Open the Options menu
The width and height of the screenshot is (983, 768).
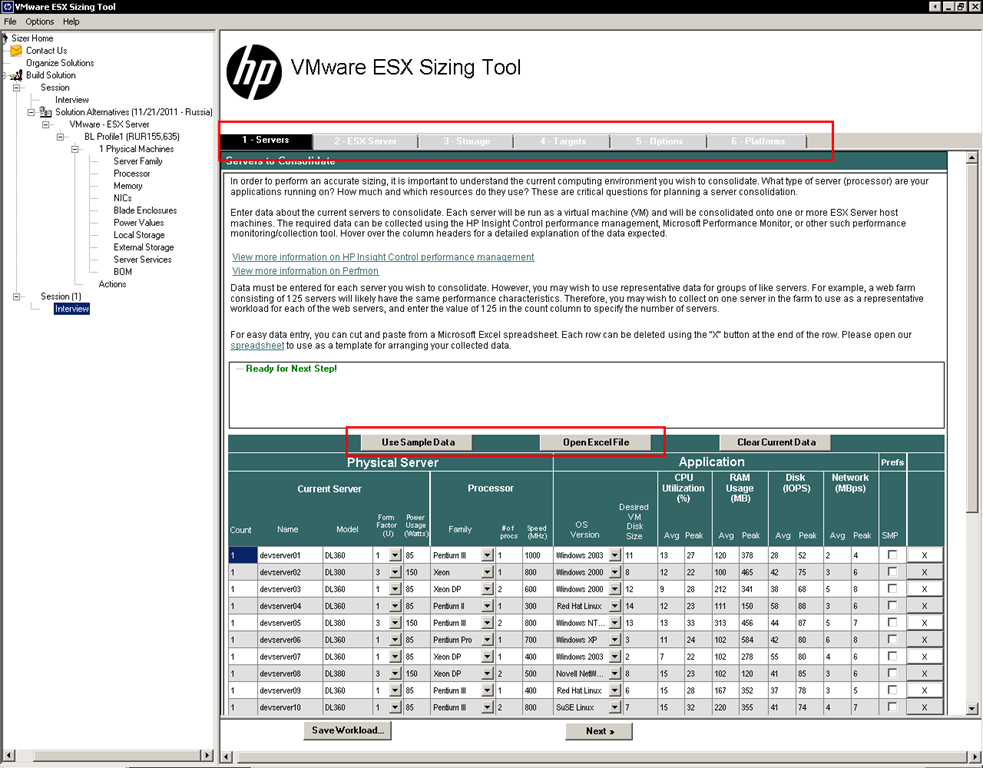pos(39,21)
